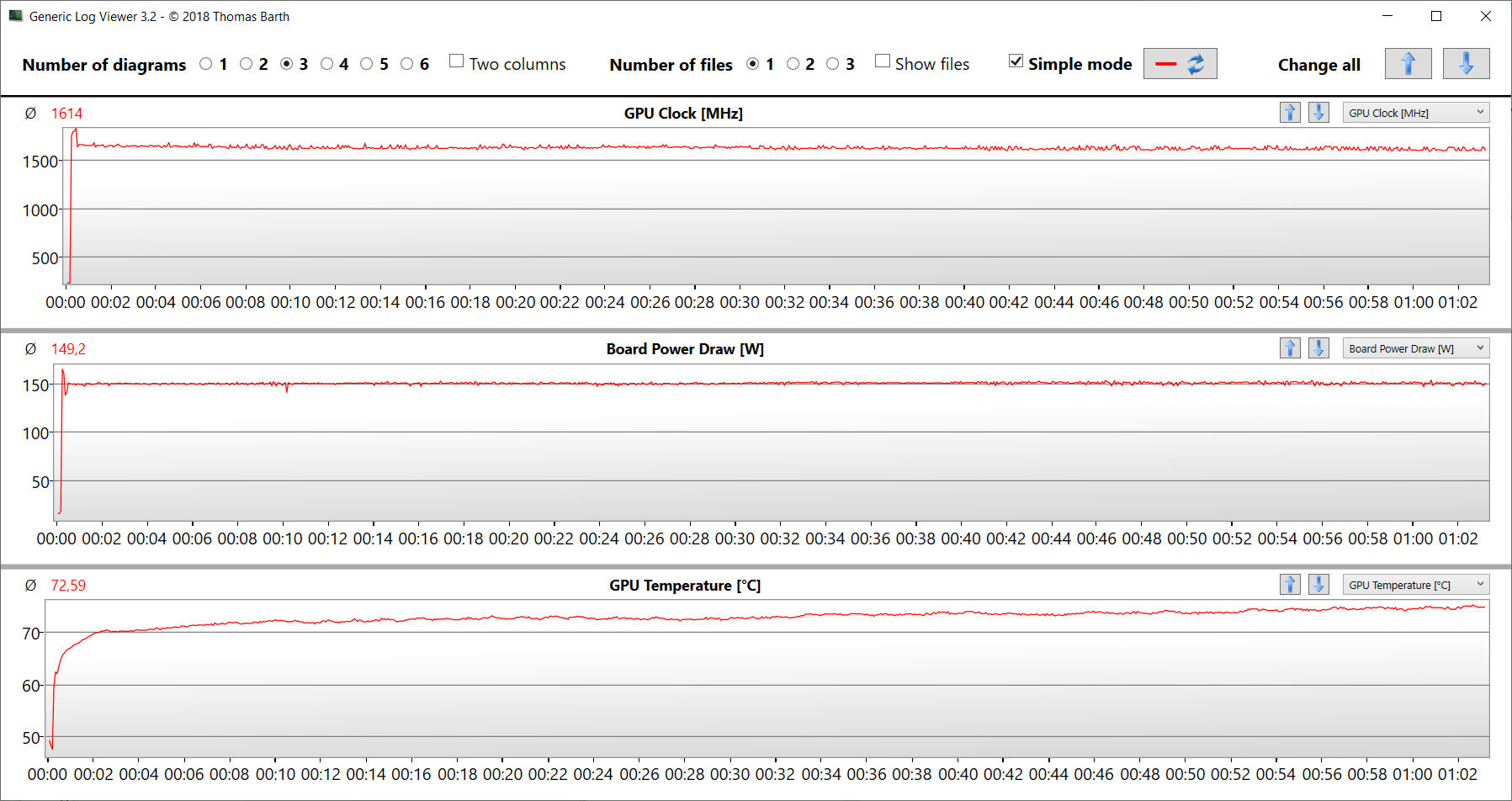Open the GPU Clock [MHz] dropdown

pyautogui.click(x=1416, y=113)
